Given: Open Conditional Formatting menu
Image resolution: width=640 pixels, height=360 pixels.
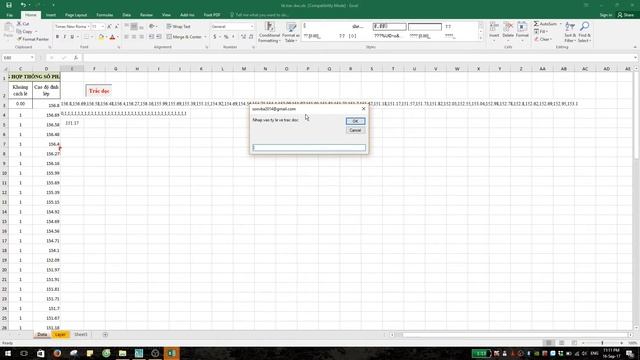Looking at the screenshot, I should click(x=269, y=32).
